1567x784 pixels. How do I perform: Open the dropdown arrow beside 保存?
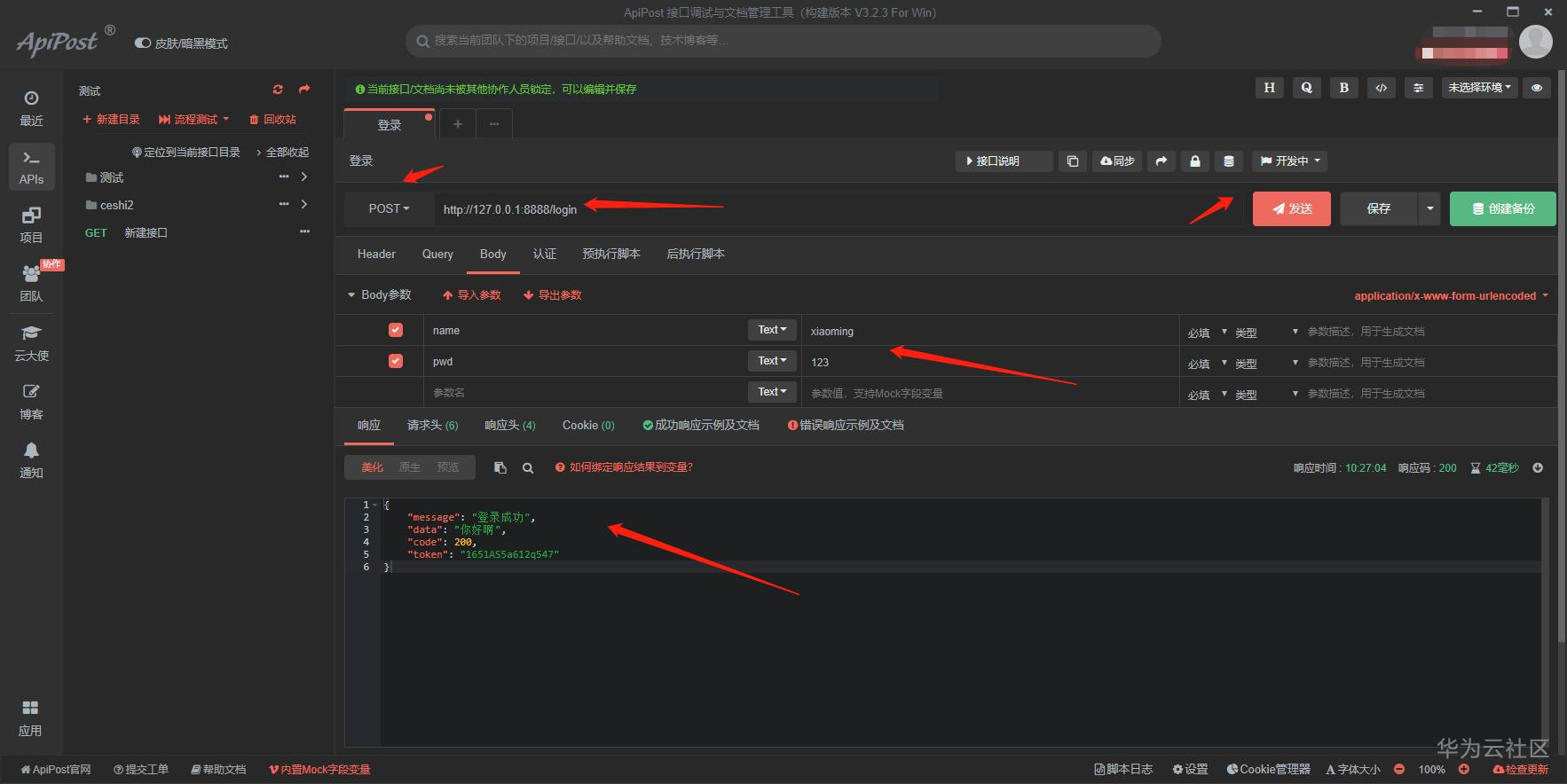tap(1429, 208)
